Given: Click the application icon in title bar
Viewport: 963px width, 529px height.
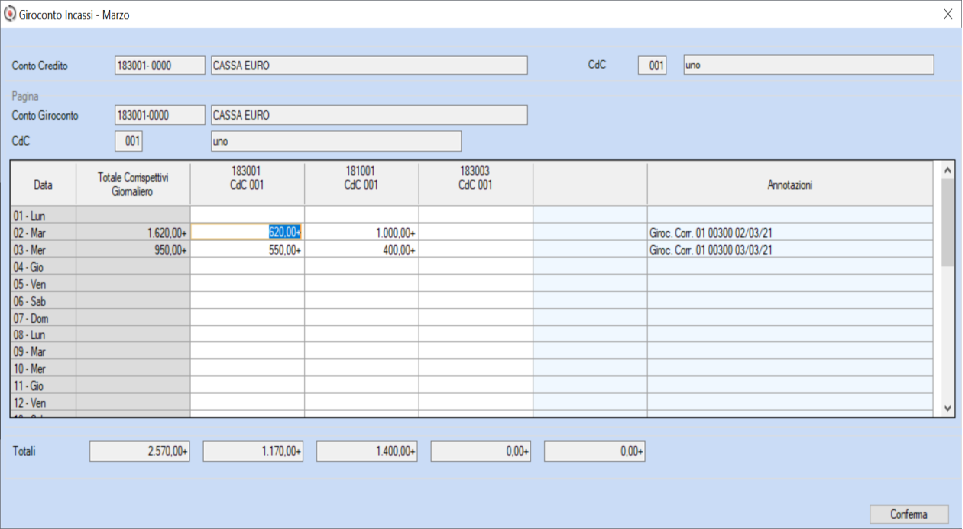Looking at the screenshot, I should (x=10, y=14).
